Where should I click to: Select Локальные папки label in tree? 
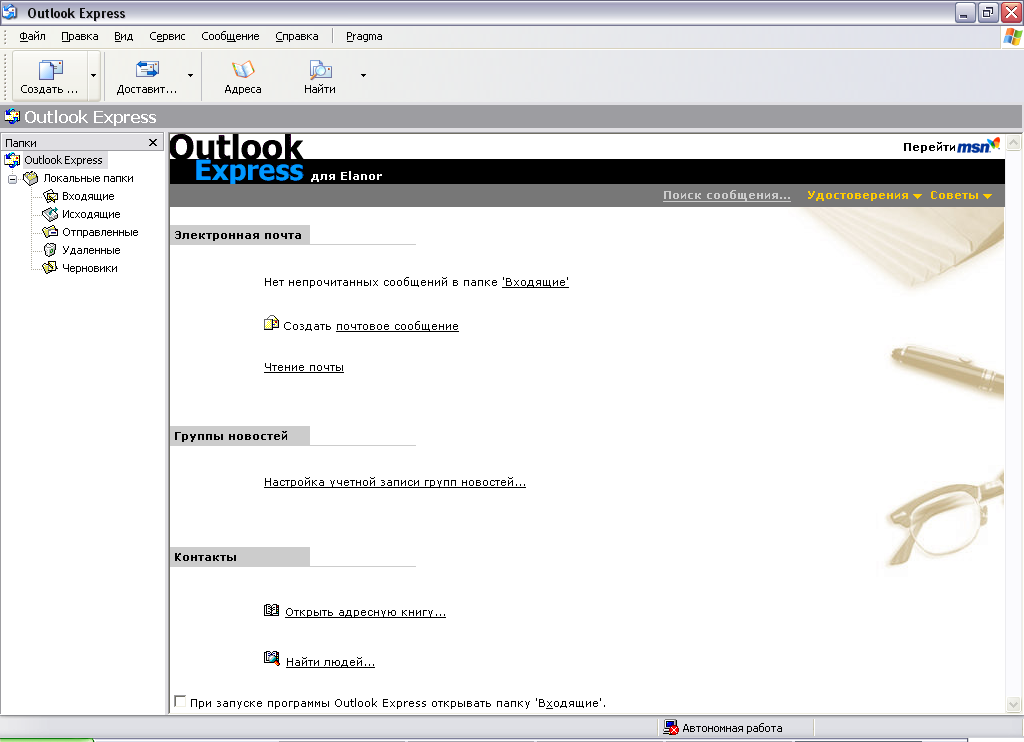(88, 178)
